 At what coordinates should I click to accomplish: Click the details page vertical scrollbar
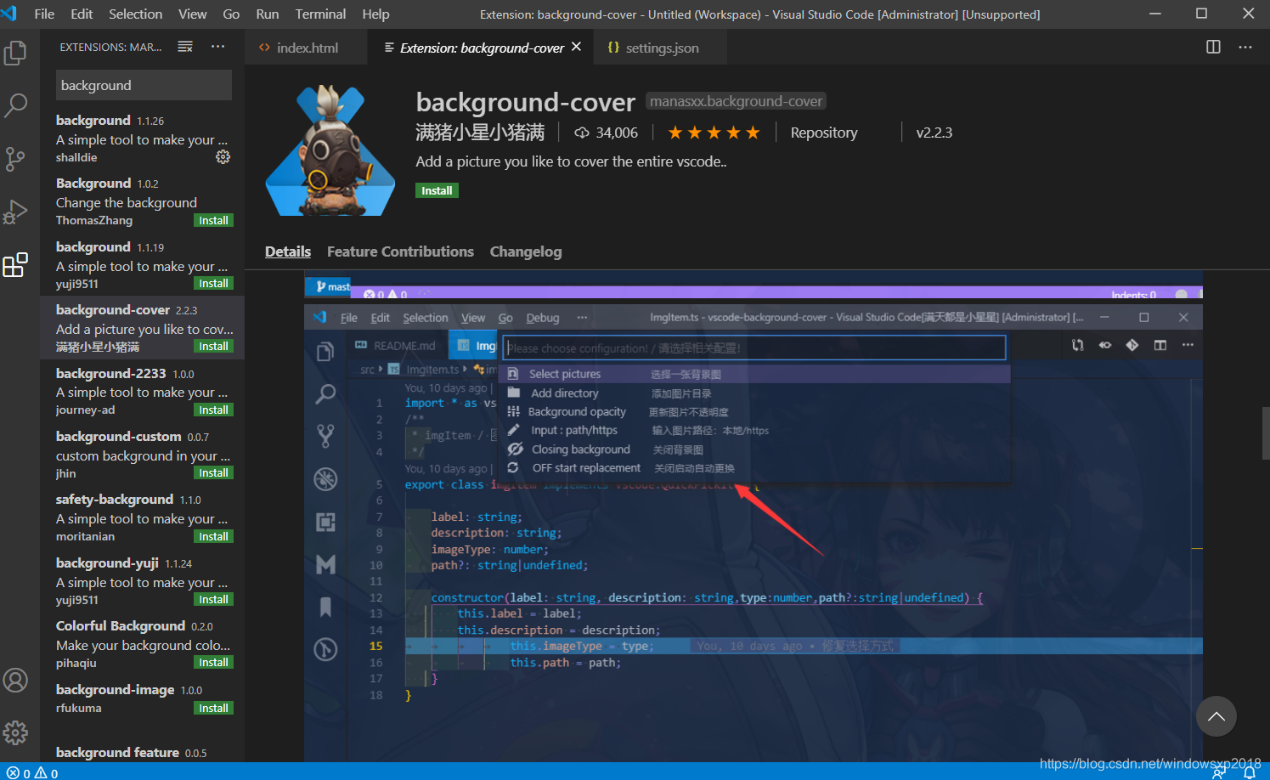click(x=1264, y=432)
